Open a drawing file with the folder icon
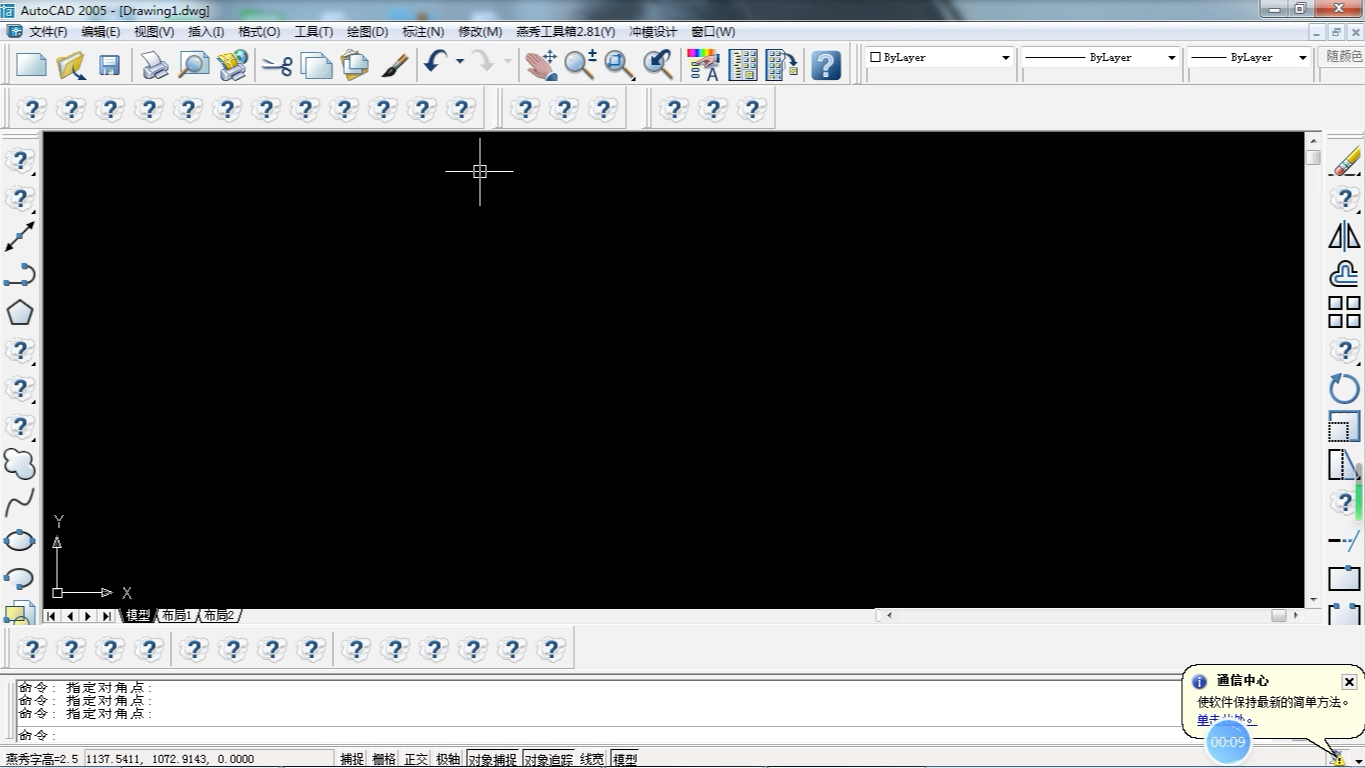 tap(71, 65)
